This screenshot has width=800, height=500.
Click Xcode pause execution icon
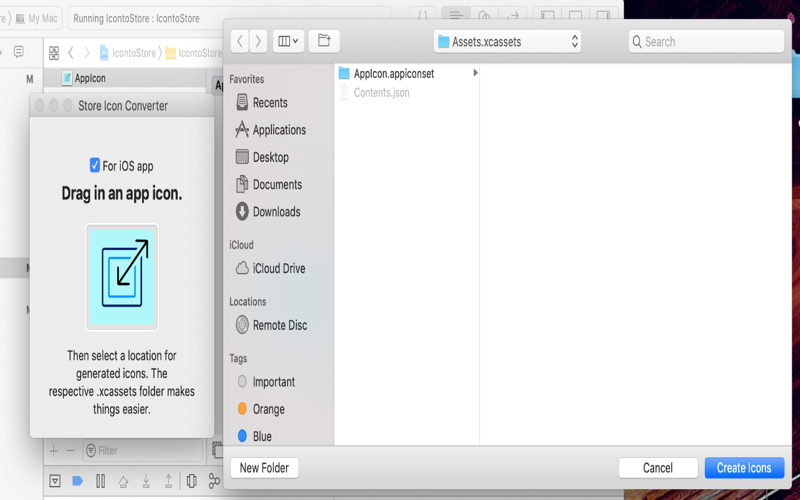(x=101, y=481)
